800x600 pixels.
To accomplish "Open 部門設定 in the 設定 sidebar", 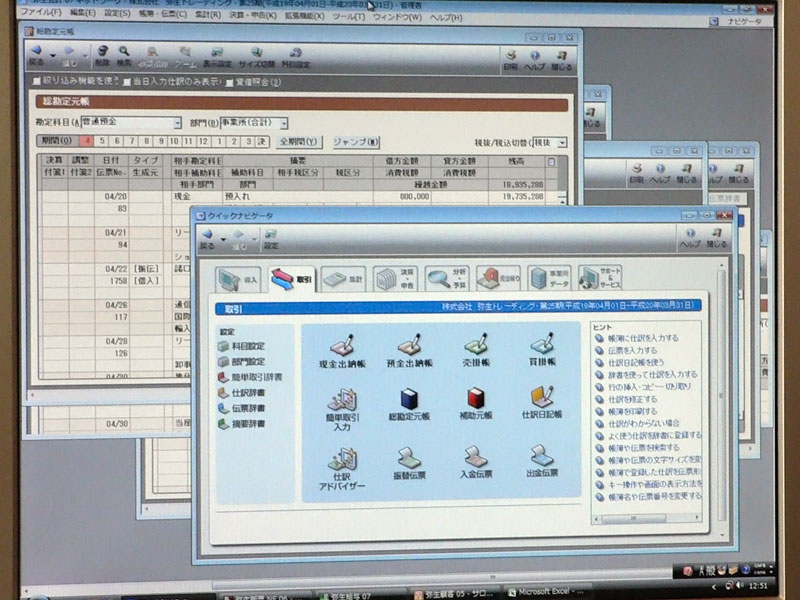I will (242, 361).
